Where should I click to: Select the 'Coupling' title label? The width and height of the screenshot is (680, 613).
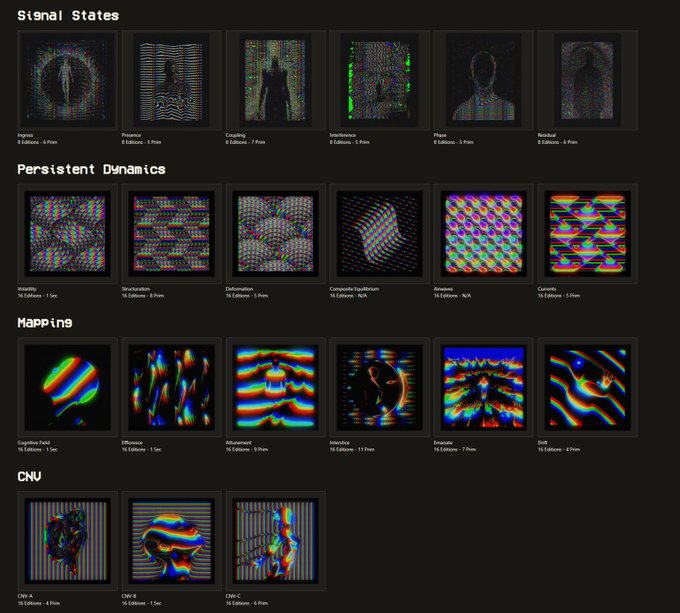(235, 135)
